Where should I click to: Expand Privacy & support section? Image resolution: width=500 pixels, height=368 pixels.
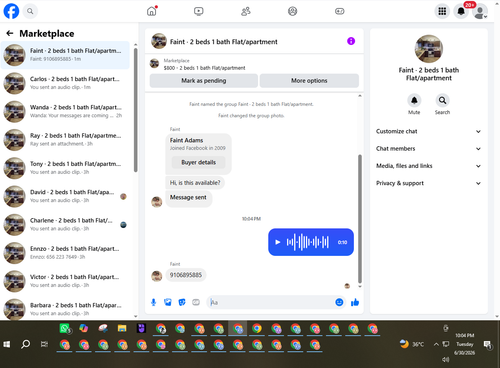coord(429,183)
